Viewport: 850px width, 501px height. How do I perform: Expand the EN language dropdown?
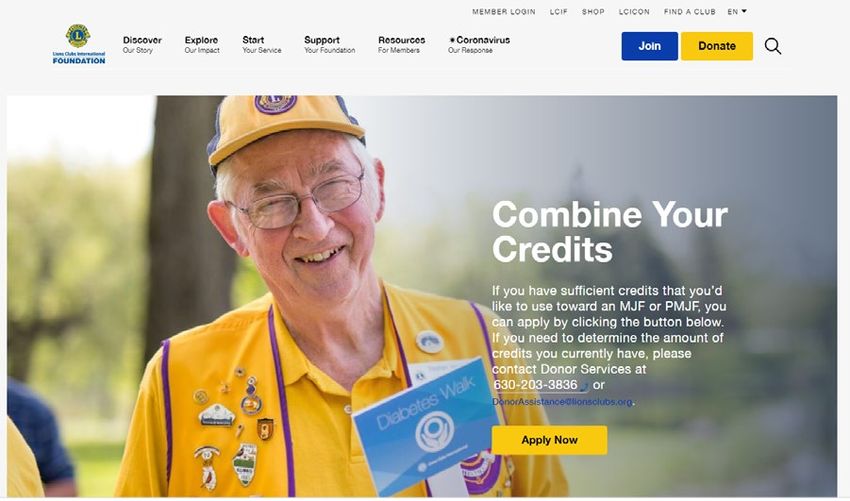(737, 11)
